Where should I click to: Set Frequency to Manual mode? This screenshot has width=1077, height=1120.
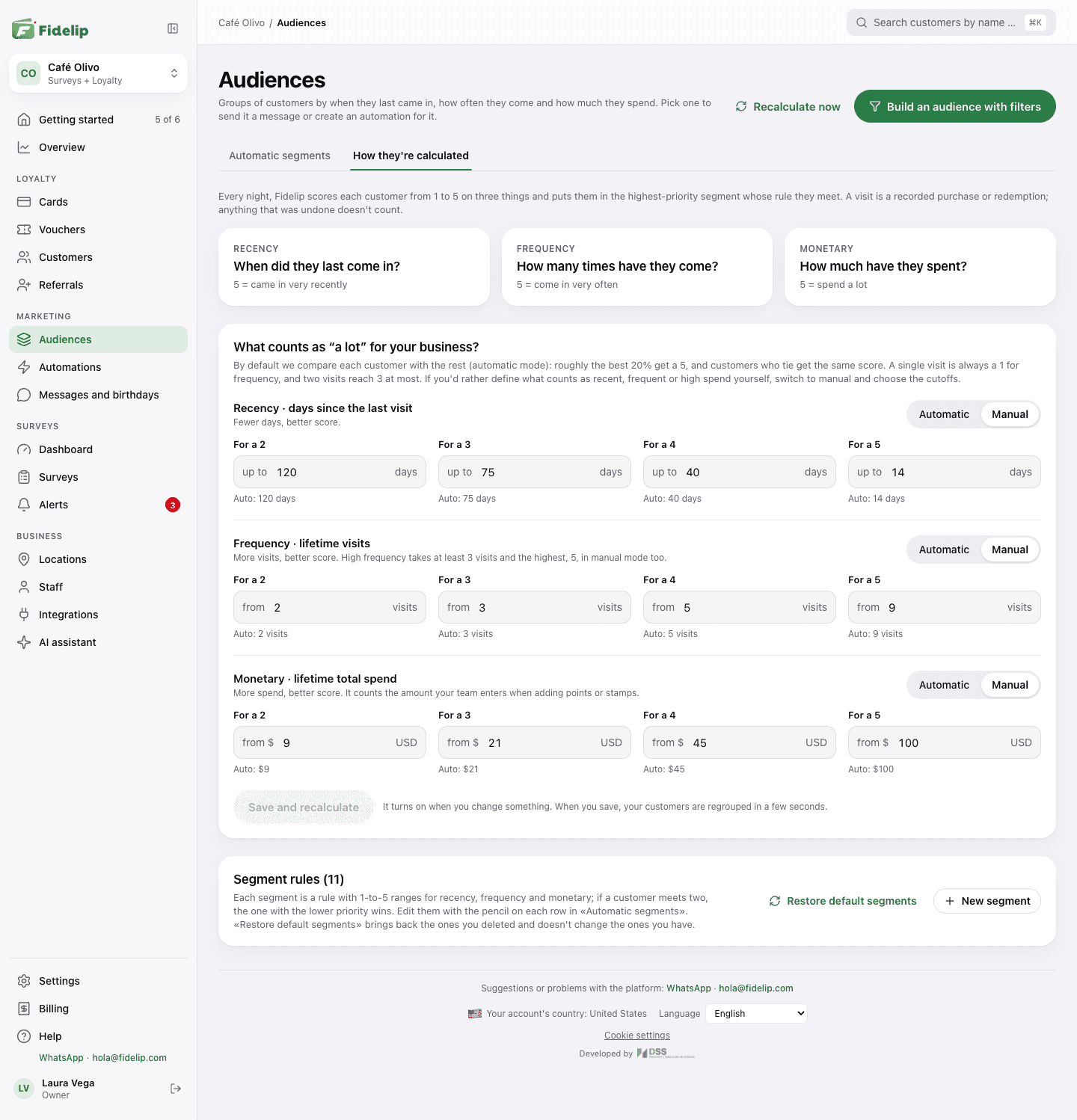(x=1010, y=550)
